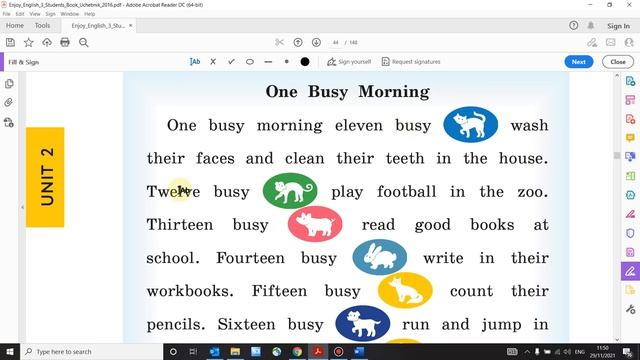
Task: Open Task View on the taskbar
Action: 193,351
